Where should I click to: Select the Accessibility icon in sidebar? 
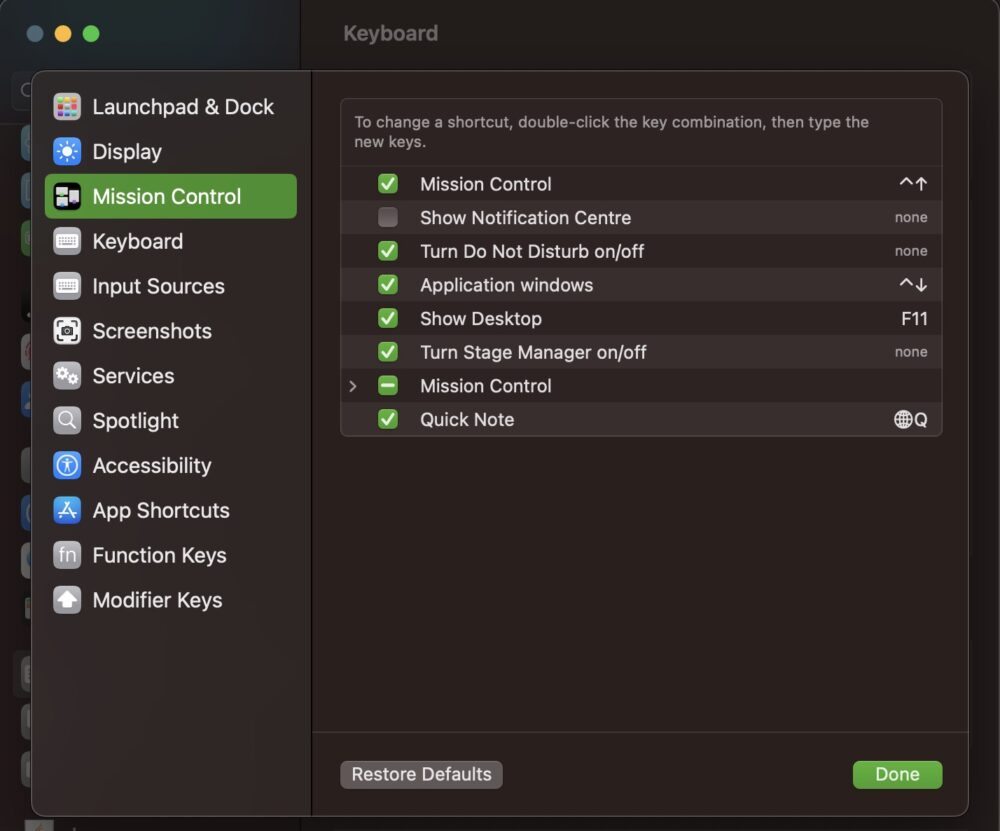coord(67,466)
